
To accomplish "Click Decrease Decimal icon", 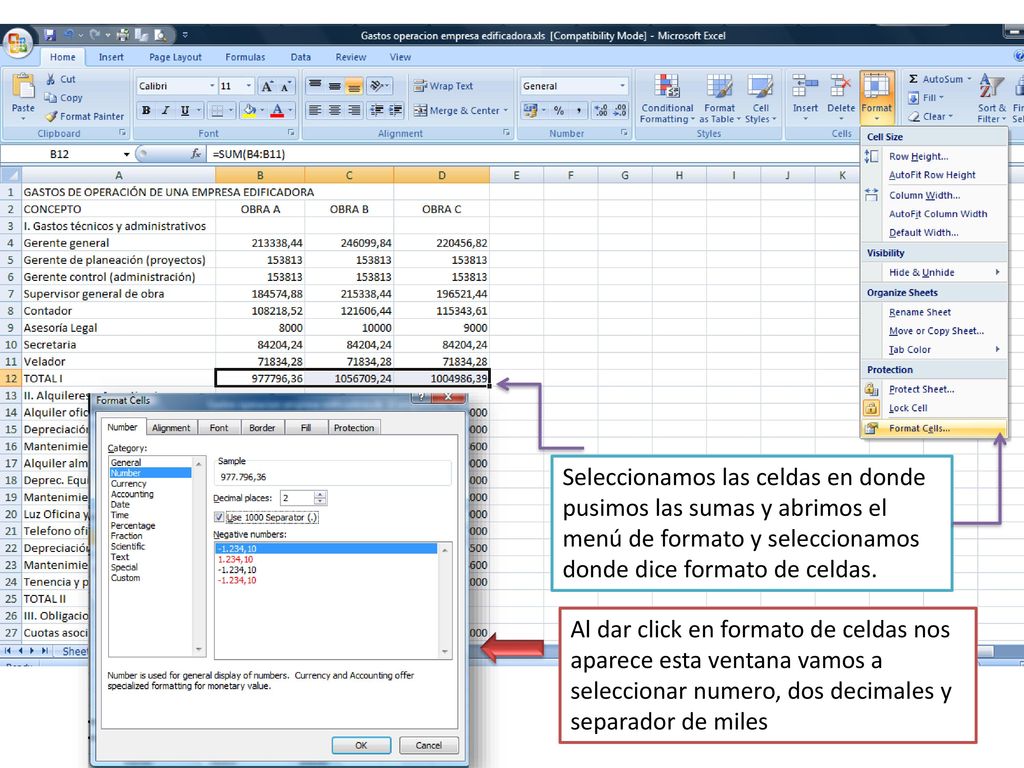I will [620, 110].
